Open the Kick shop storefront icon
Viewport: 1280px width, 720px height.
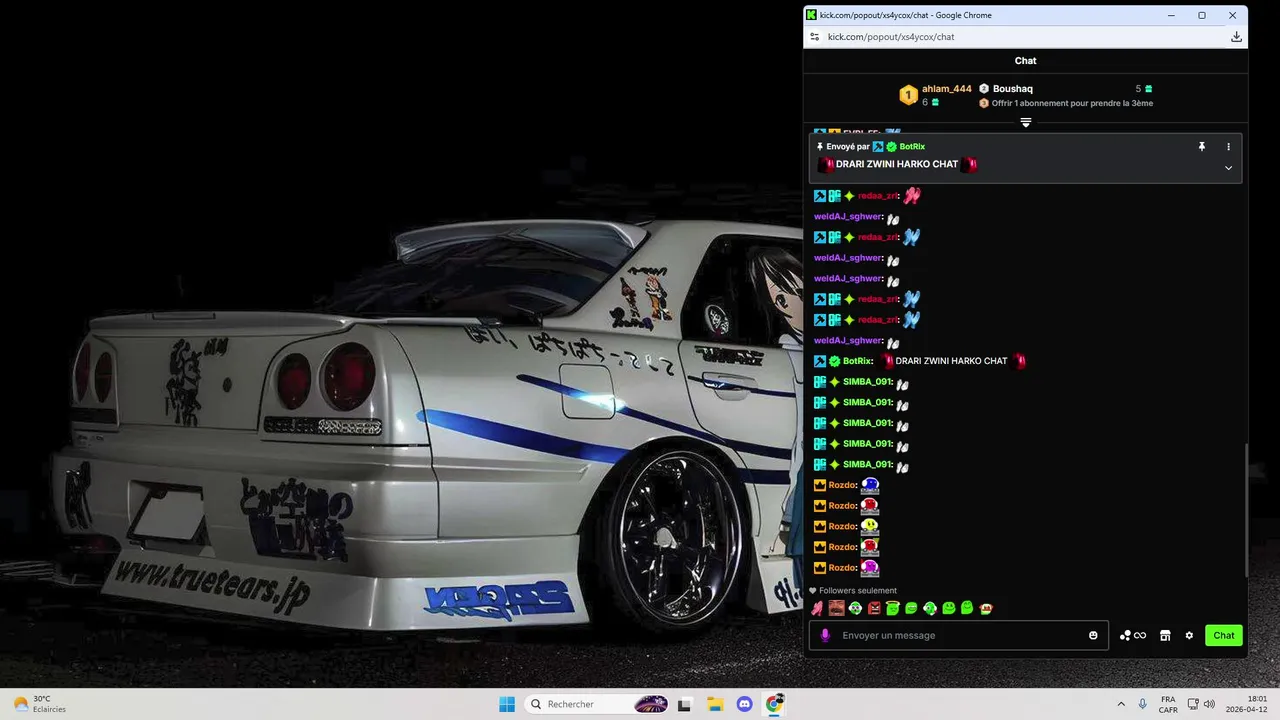1165,635
